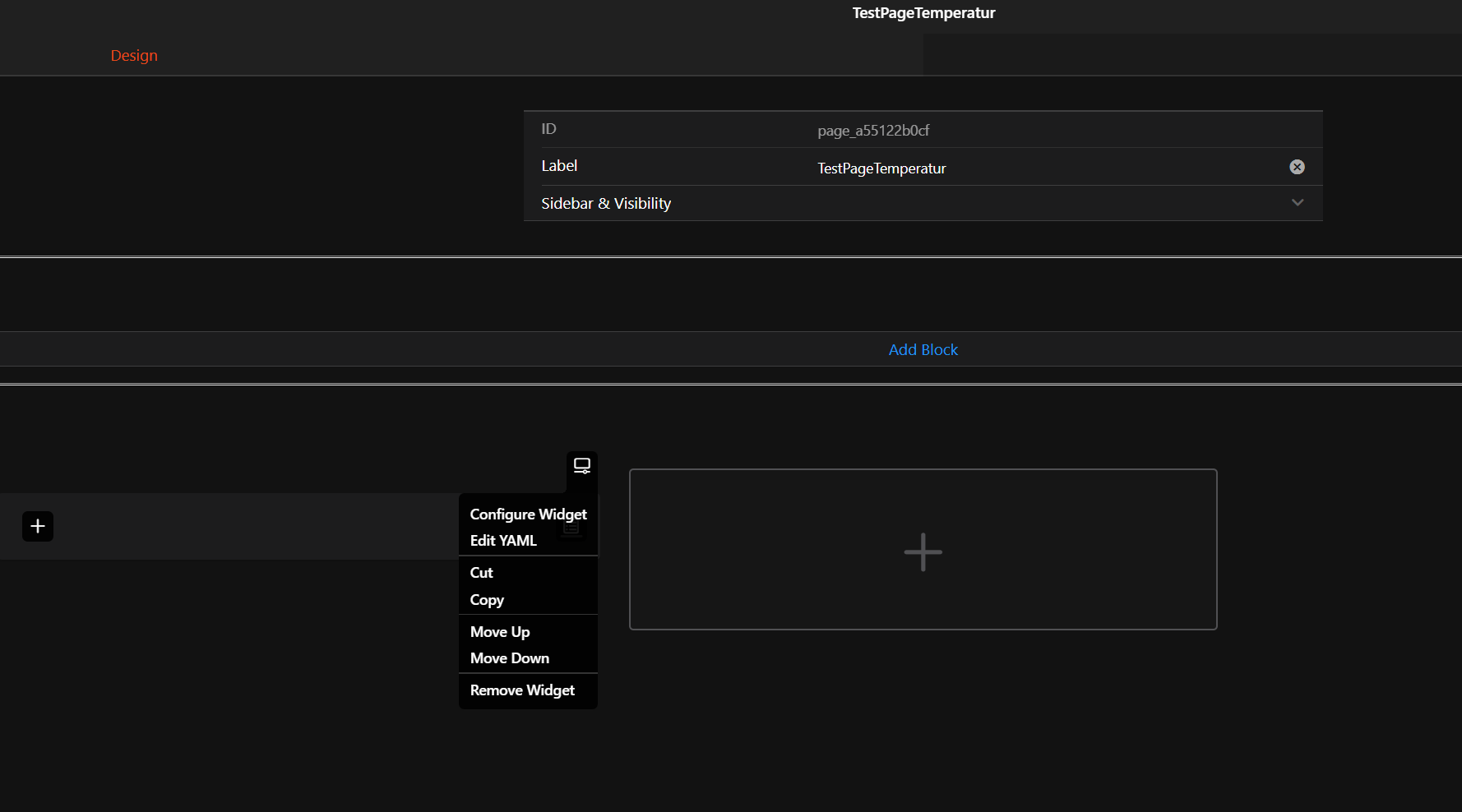
Task: Click the large plus in the empty placeholder
Action: [923, 551]
